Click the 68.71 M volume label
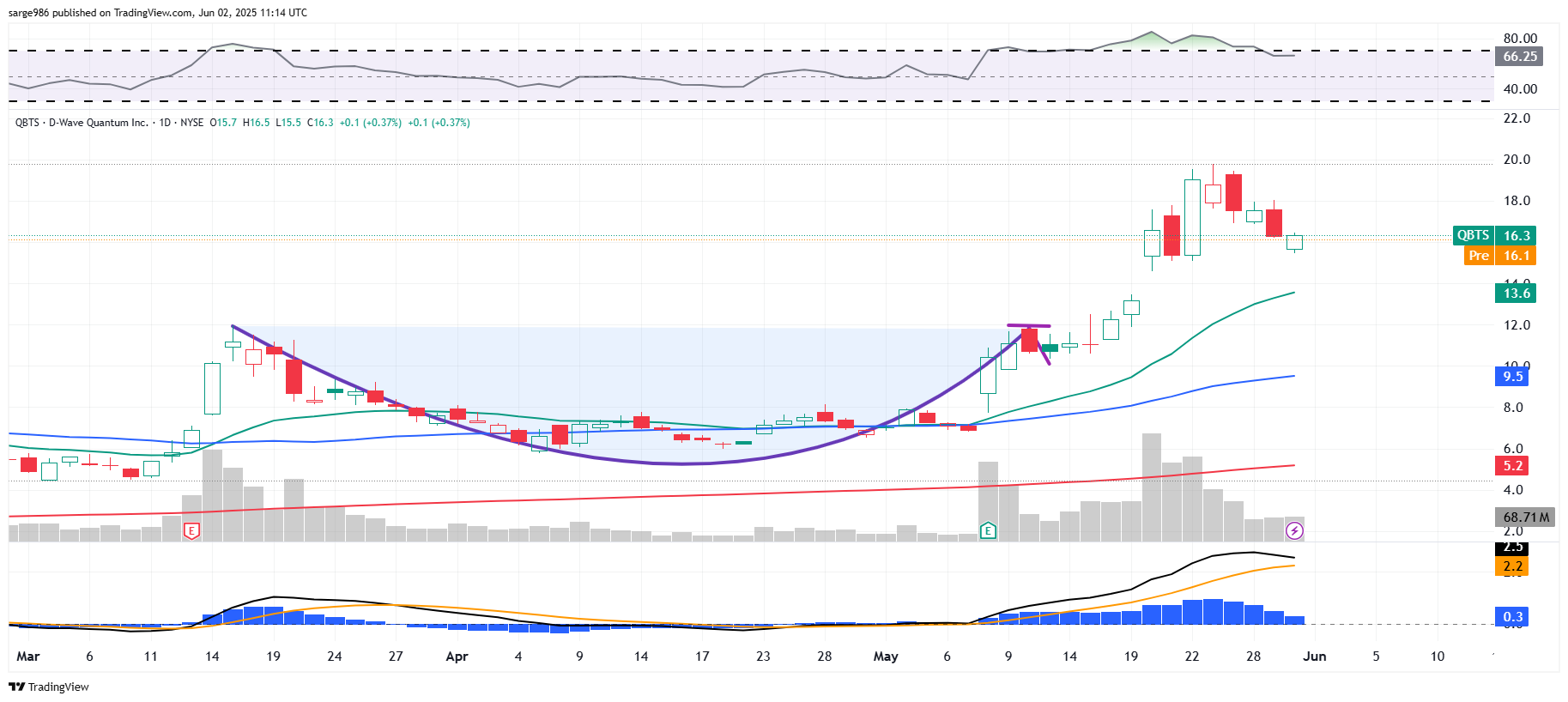1568x702 pixels. (1526, 517)
